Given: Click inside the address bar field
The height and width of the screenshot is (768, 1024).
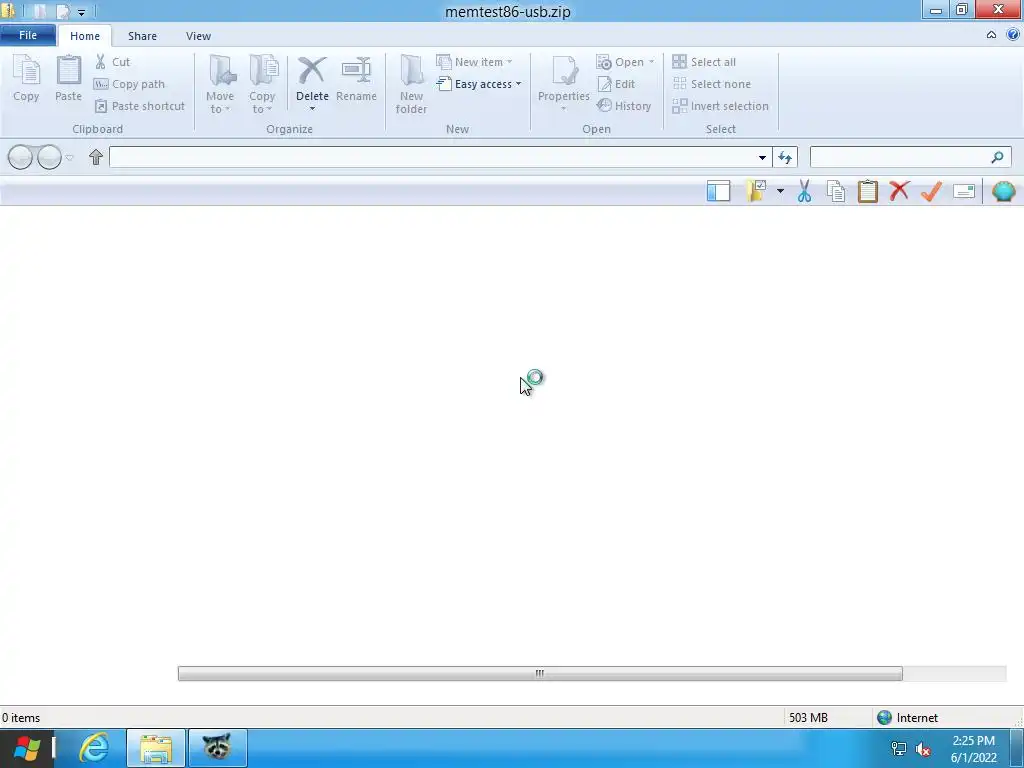Looking at the screenshot, I should coord(431,157).
